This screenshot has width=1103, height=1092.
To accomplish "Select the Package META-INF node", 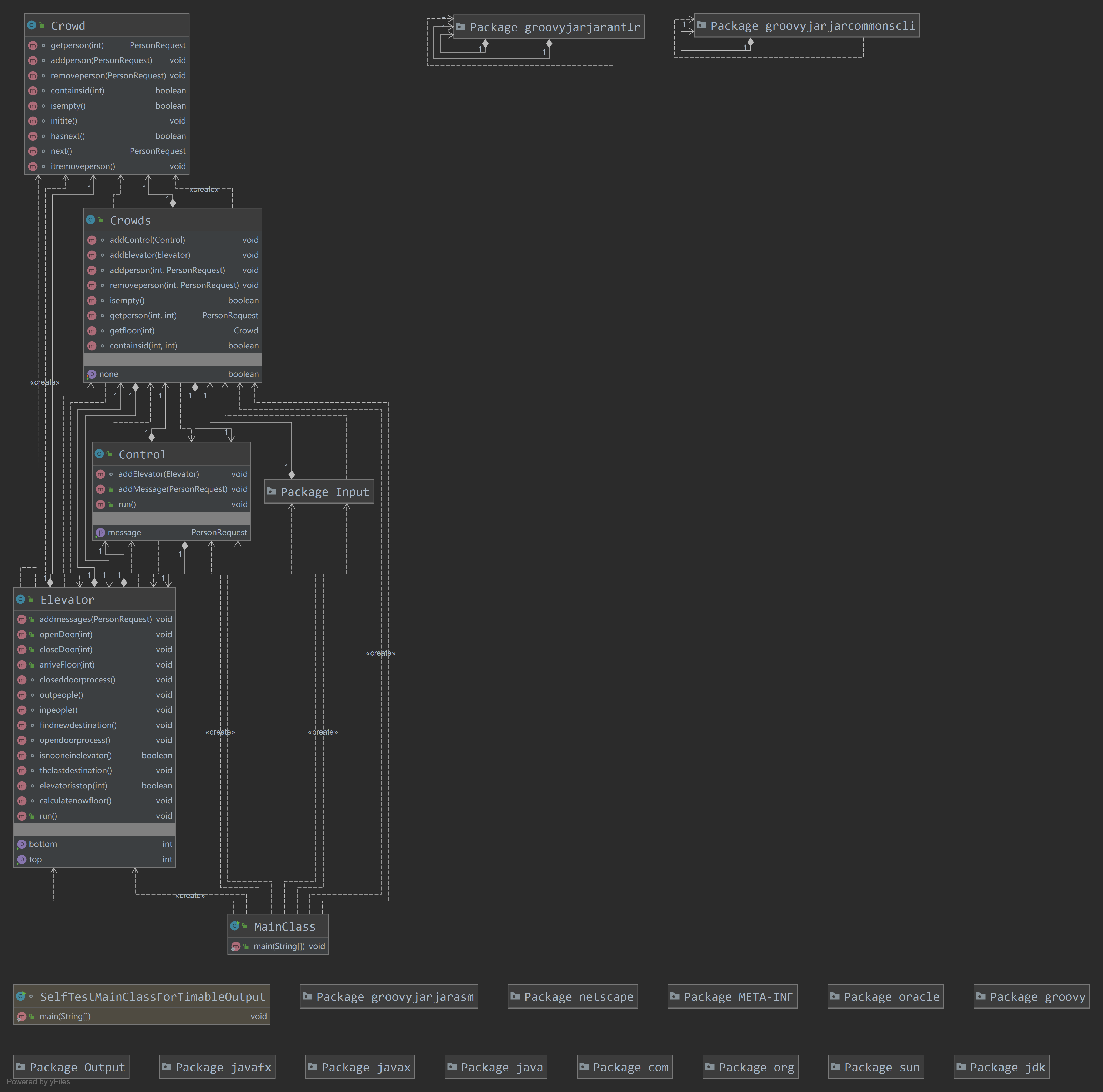I will [x=732, y=996].
